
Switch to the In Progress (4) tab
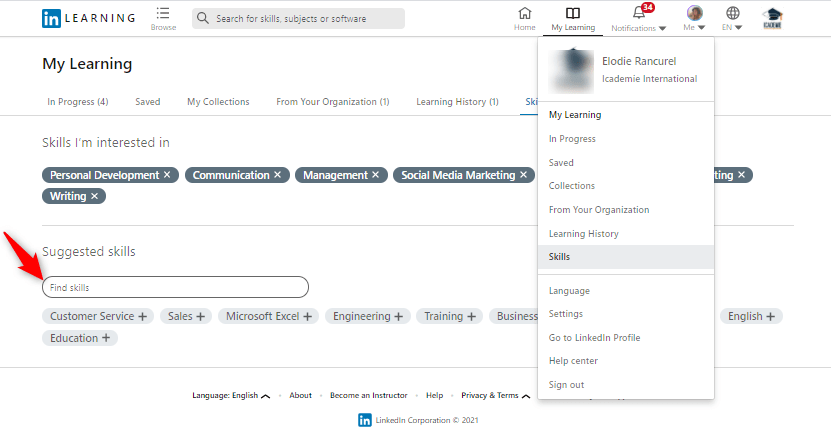pyautogui.click(x=78, y=102)
